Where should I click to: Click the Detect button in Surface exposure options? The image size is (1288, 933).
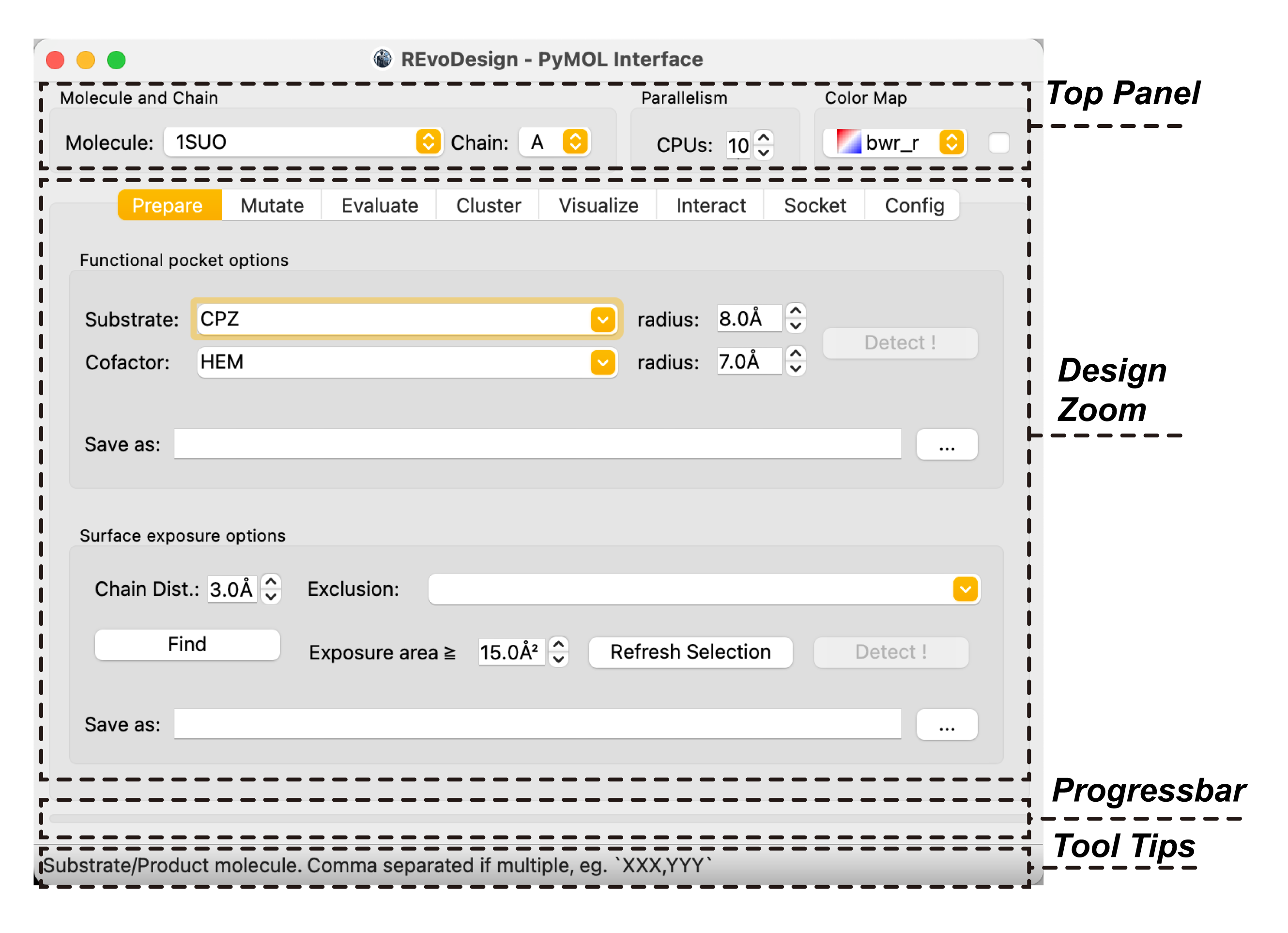tap(890, 652)
